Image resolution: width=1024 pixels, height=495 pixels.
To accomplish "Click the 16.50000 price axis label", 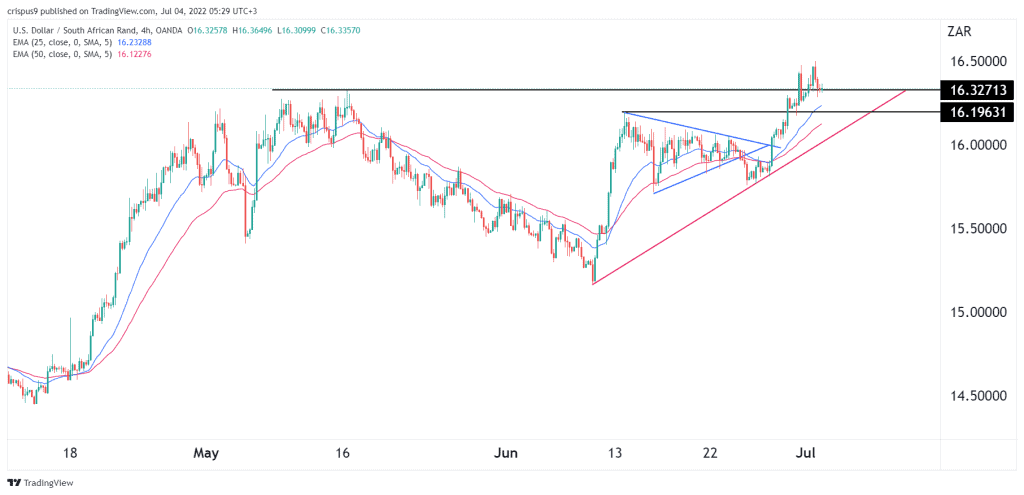I will click(978, 61).
